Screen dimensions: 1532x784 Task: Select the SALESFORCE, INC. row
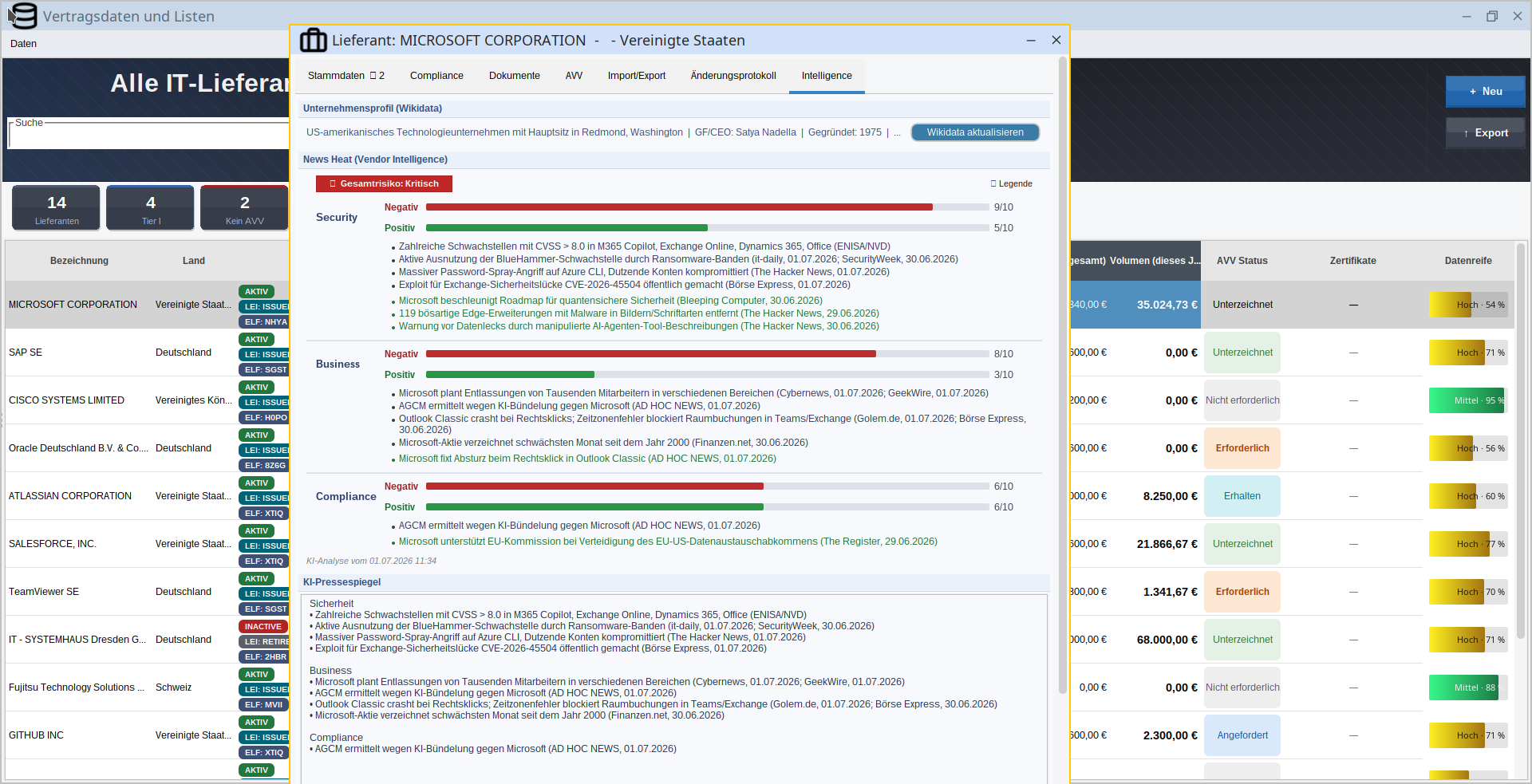click(148, 544)
